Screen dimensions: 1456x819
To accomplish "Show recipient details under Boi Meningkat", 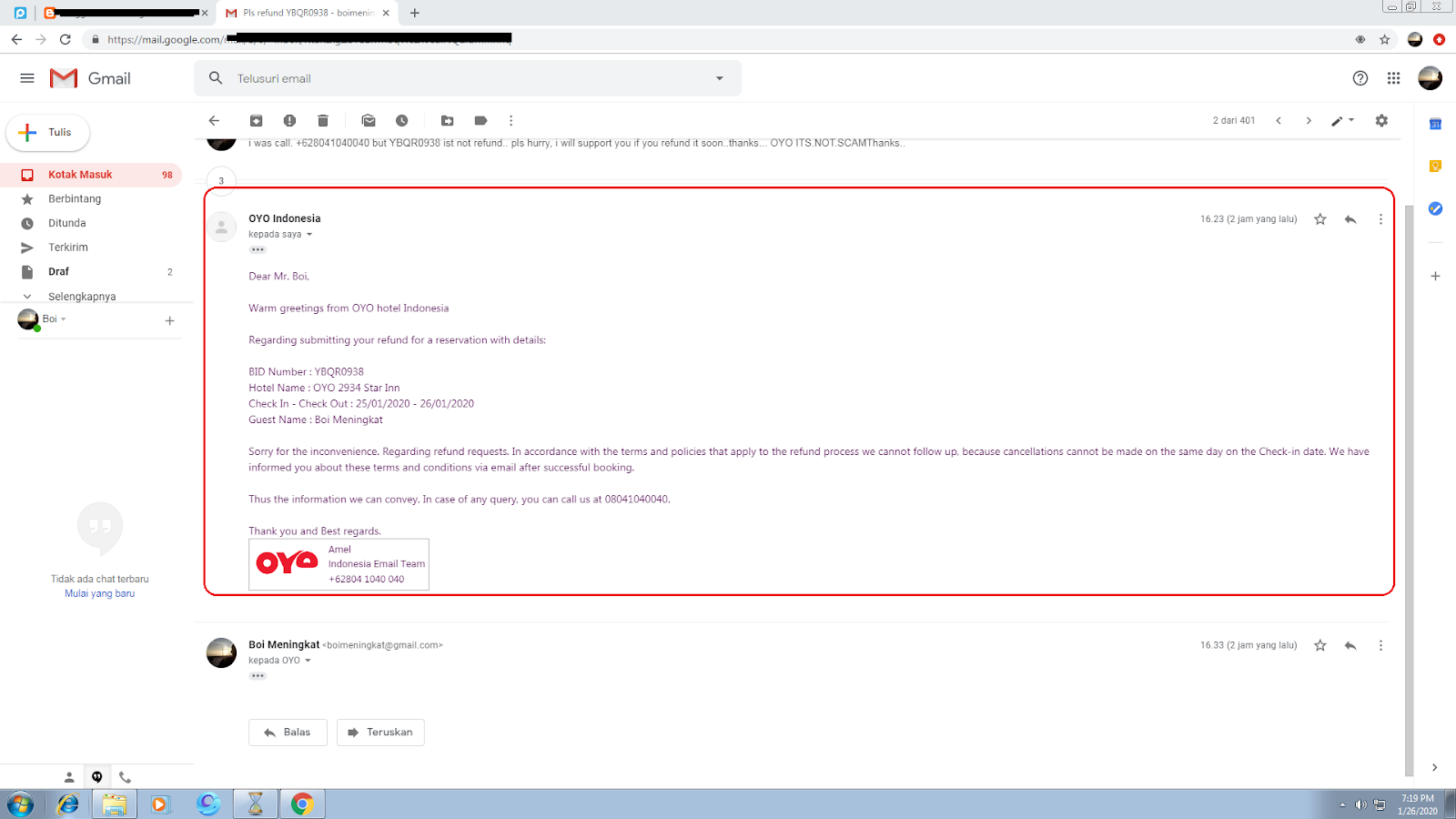I will (x=308, y=661).
